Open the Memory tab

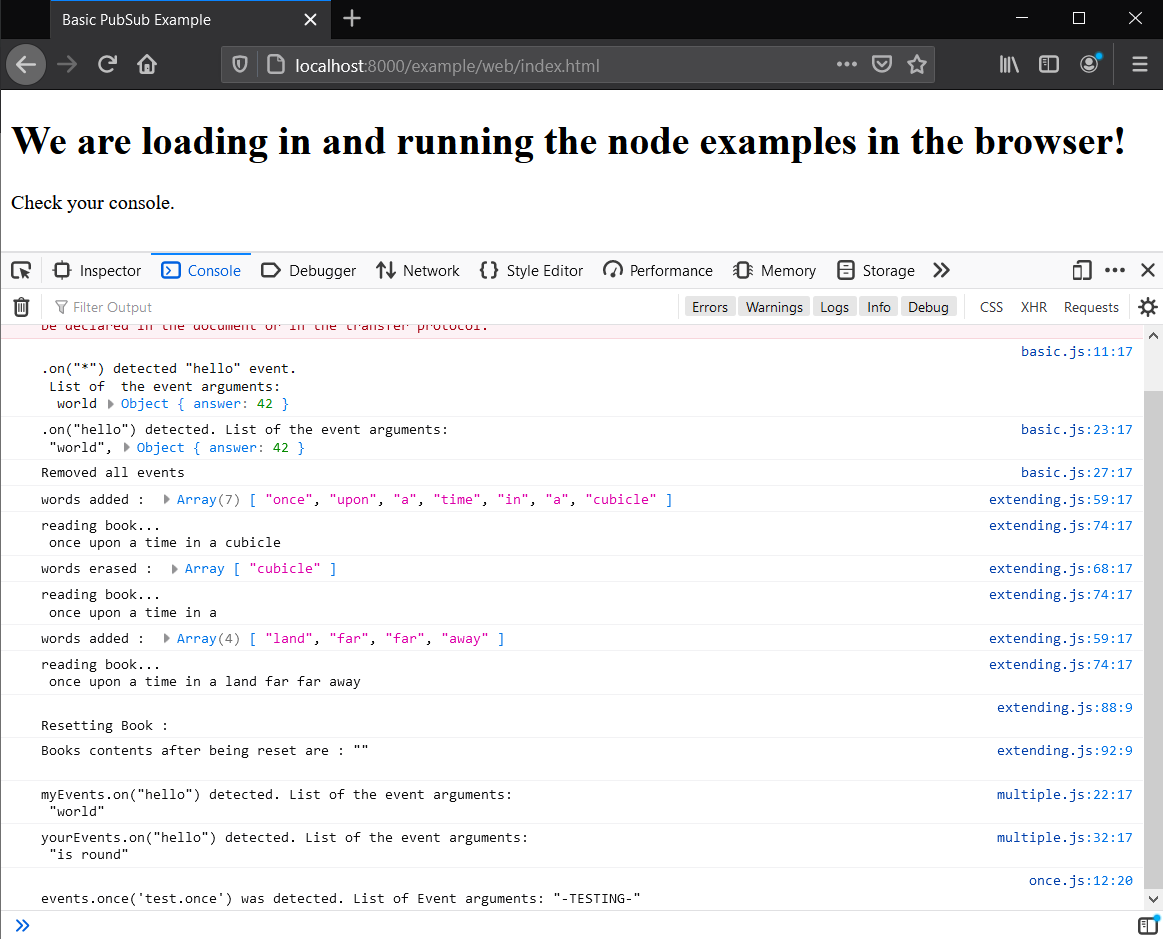pos(774,271)
